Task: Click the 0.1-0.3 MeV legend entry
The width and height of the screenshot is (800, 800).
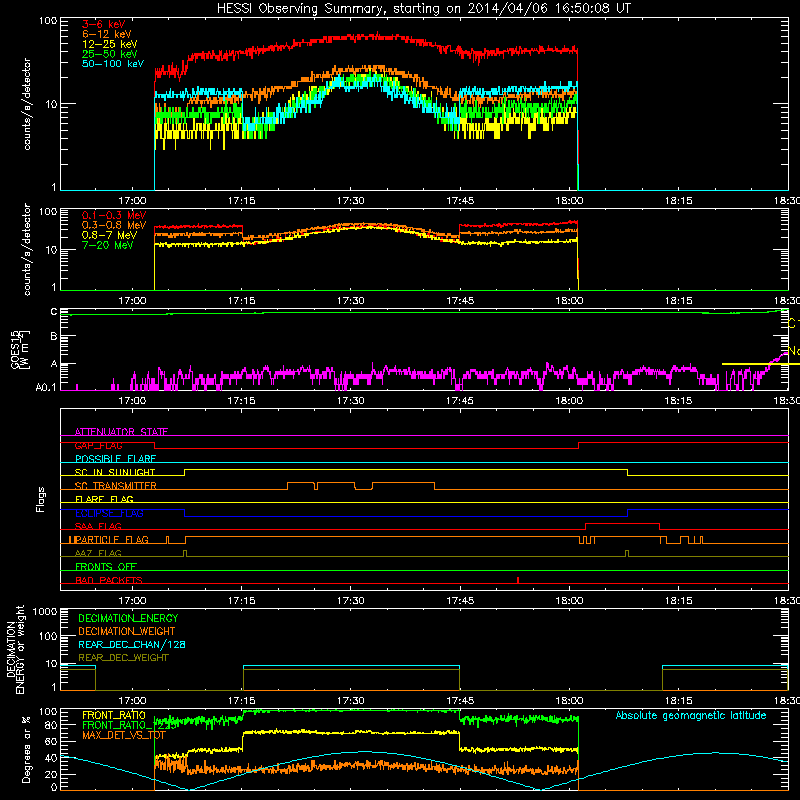Action: point(114,215)
